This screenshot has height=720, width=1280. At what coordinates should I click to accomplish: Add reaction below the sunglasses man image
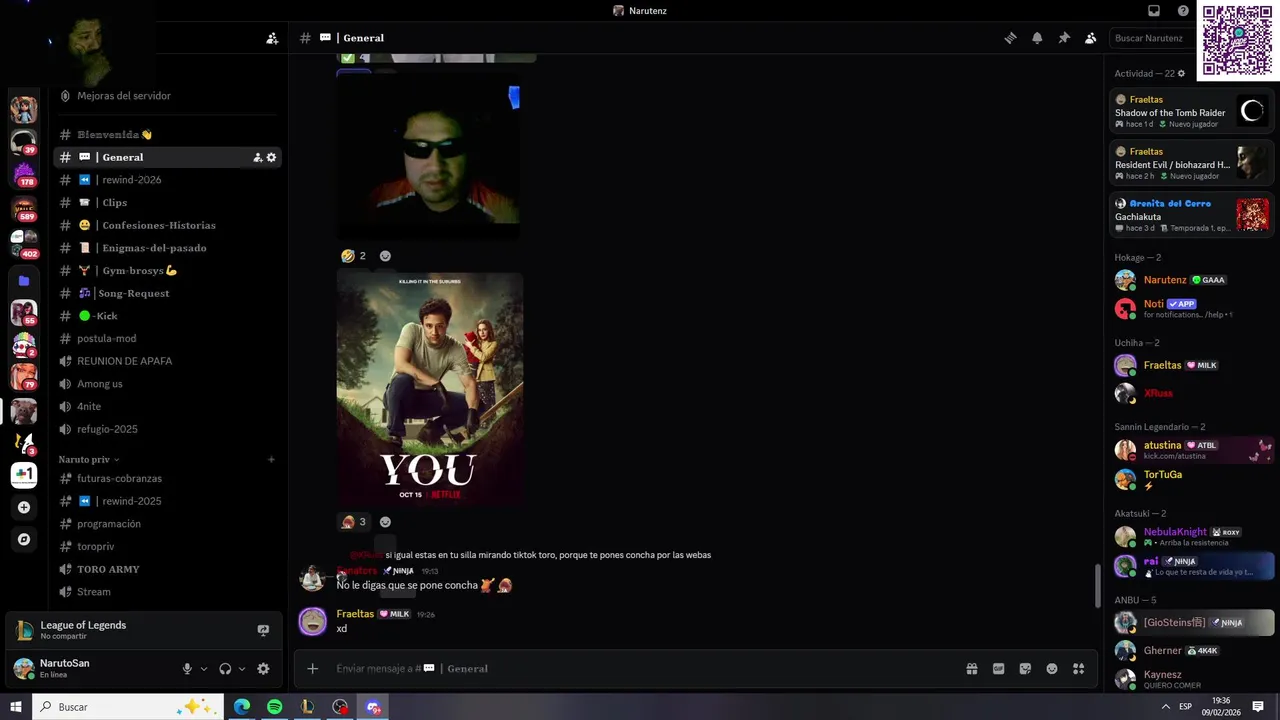pyautogui.click(x=385, y=256)
